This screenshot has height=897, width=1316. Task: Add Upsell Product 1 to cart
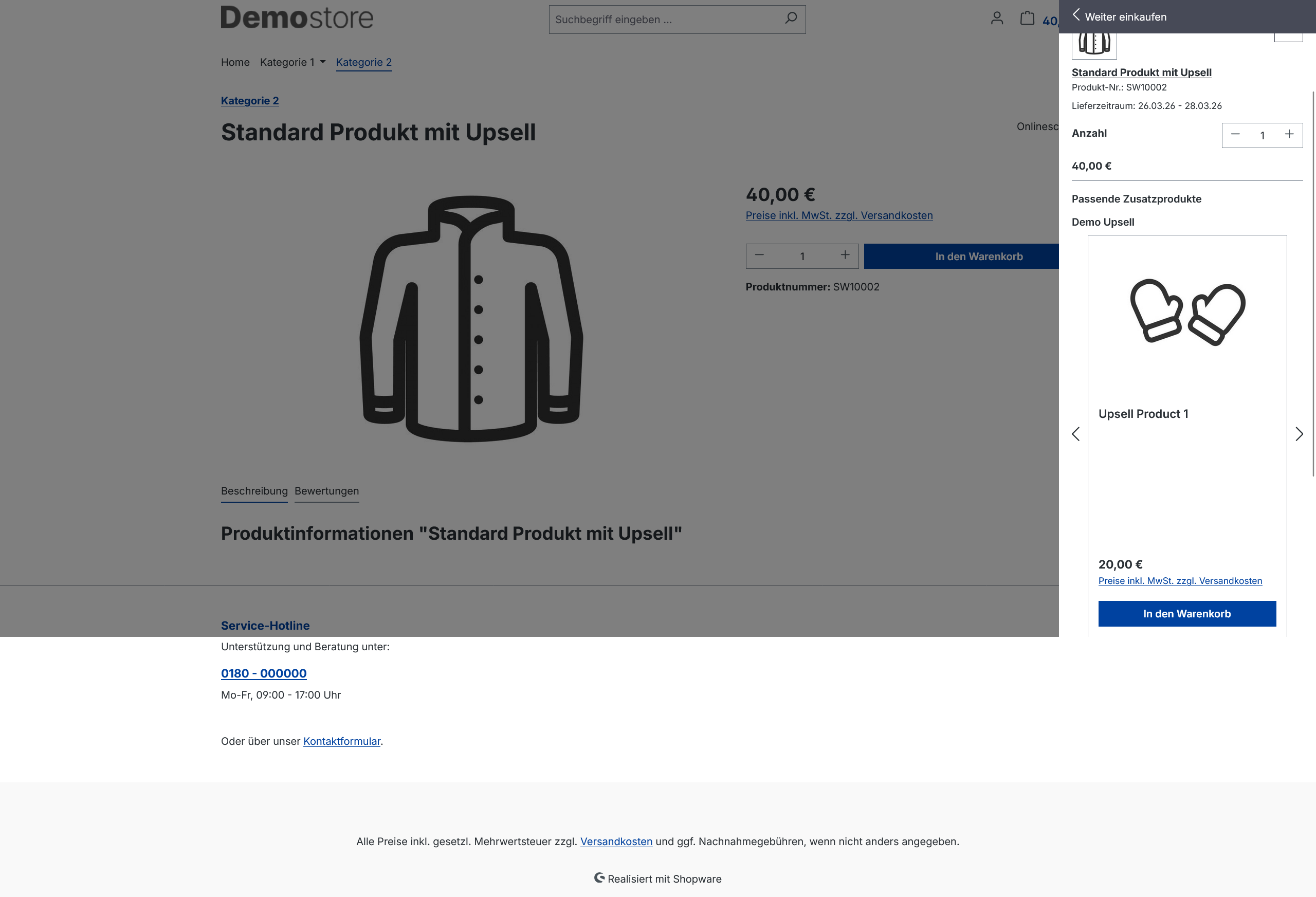coord(1187,613)
